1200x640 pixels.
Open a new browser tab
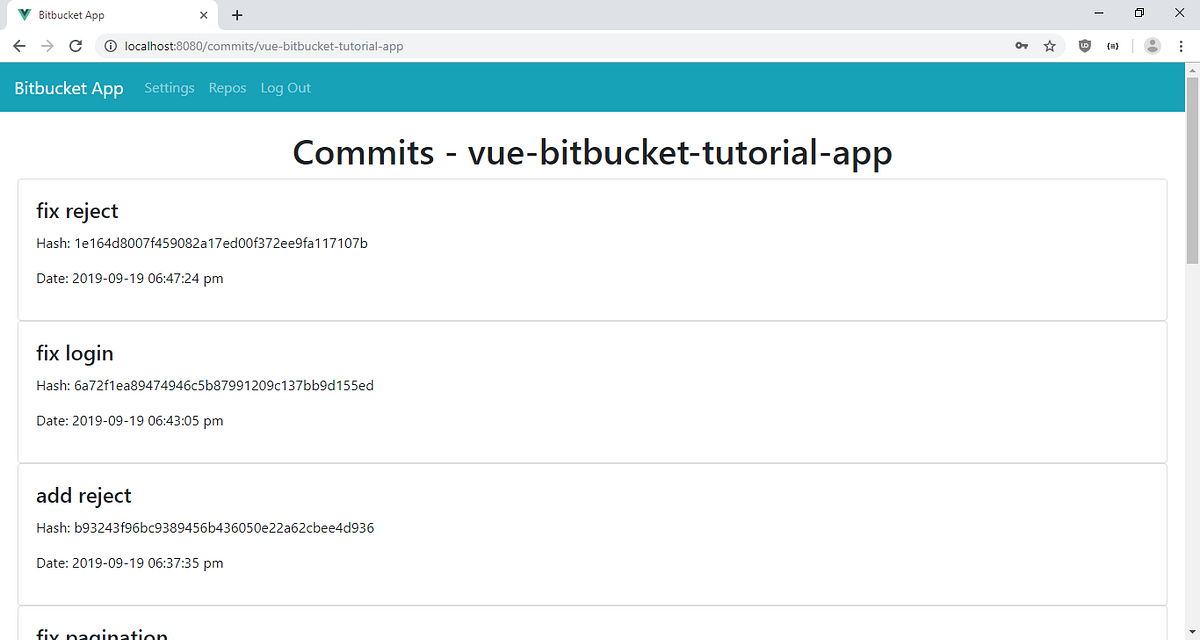pyautogui.click(x=236, y=15)
